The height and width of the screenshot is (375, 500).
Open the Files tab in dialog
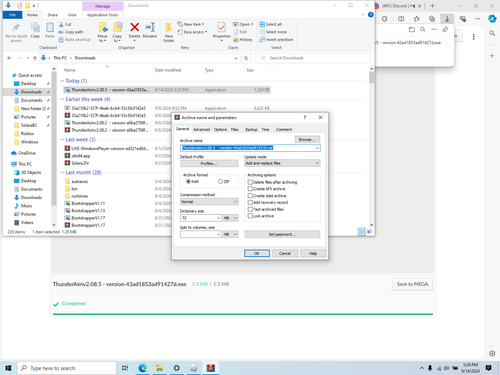235,129
